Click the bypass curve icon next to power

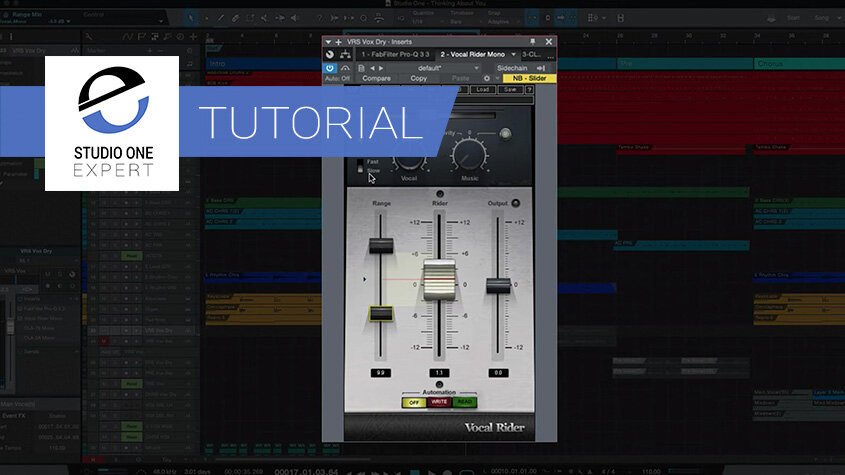pos(345,68)
